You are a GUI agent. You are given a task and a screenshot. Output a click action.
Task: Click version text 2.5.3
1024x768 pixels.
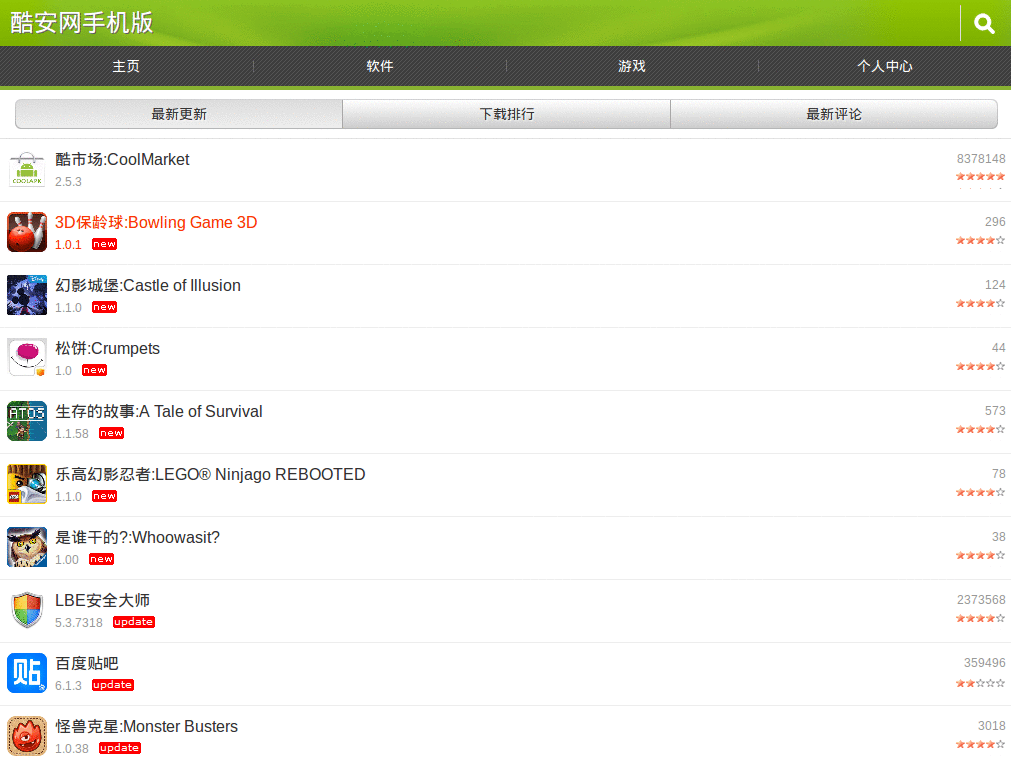click(x=69, y=182)
